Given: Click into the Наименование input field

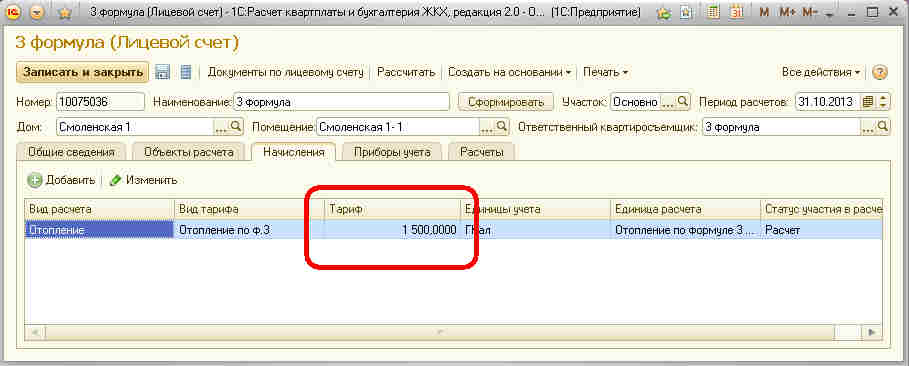Looking at the screenshot, I should [341, 102].
